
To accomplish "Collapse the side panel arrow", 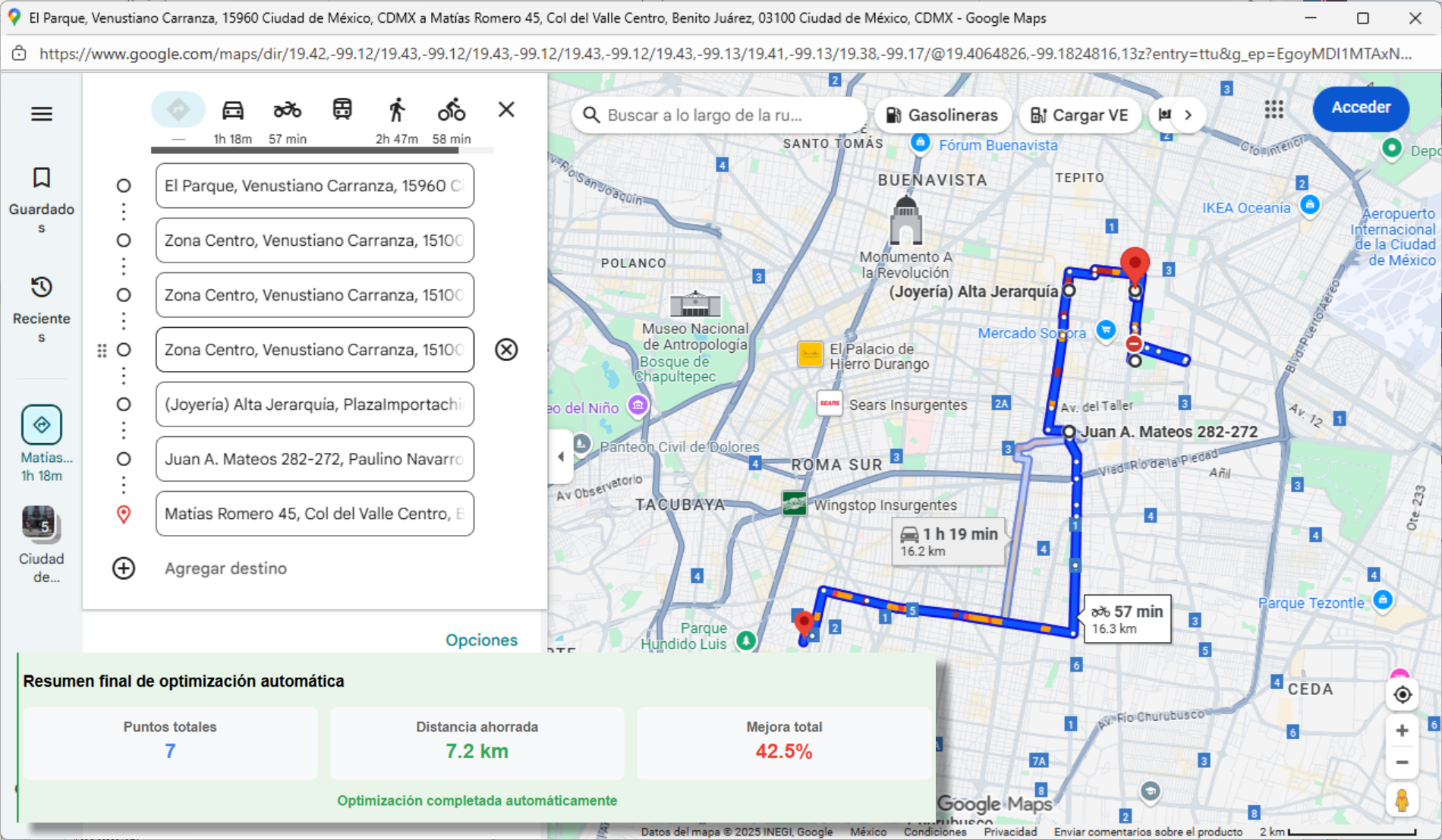I will pyautogui.click(x=561, y=456).
